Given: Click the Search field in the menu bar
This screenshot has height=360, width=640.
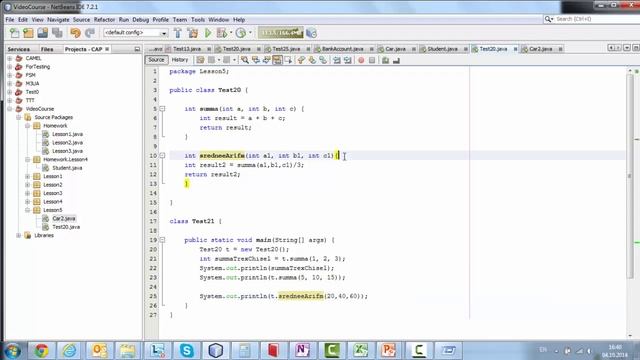Looking at the screenshot, I should coord(591,19).
